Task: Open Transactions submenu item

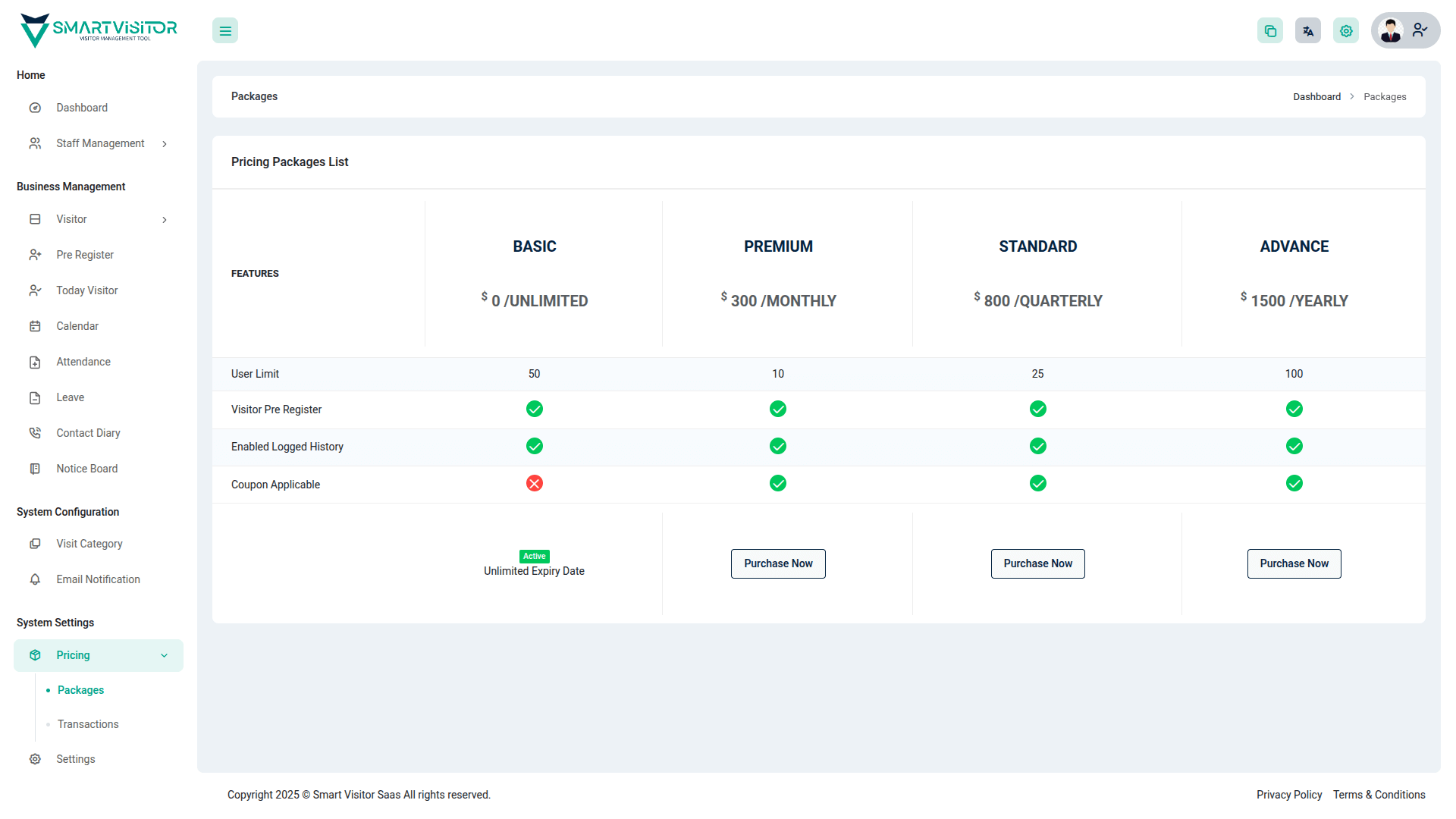Action: 88,724
